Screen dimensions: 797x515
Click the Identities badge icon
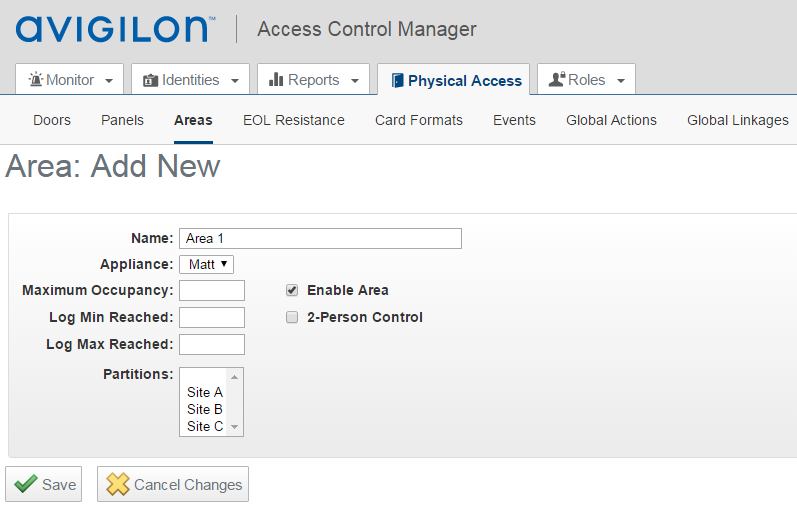point(151,80)
